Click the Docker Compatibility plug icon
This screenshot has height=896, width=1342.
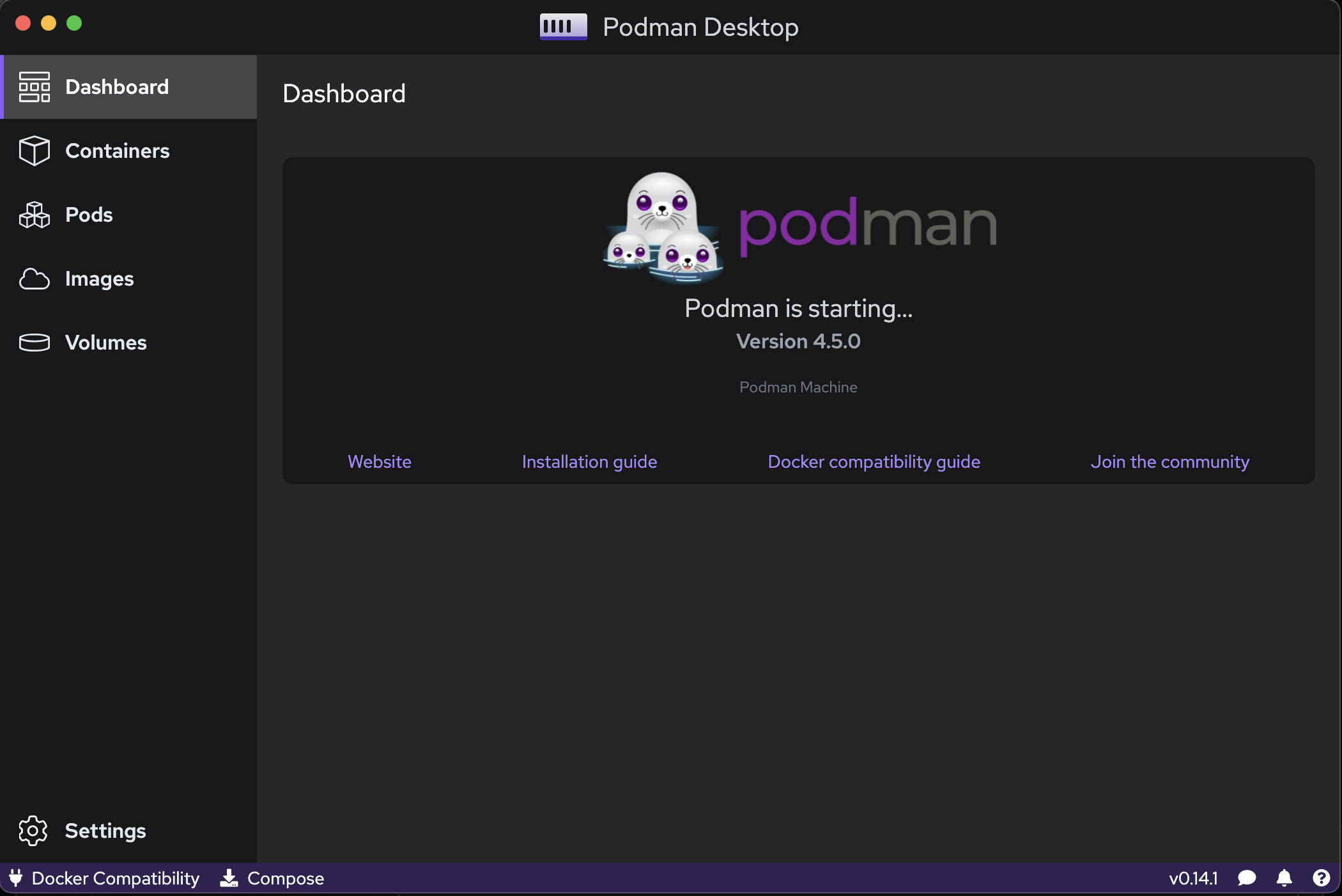click(x=16, y=877)
